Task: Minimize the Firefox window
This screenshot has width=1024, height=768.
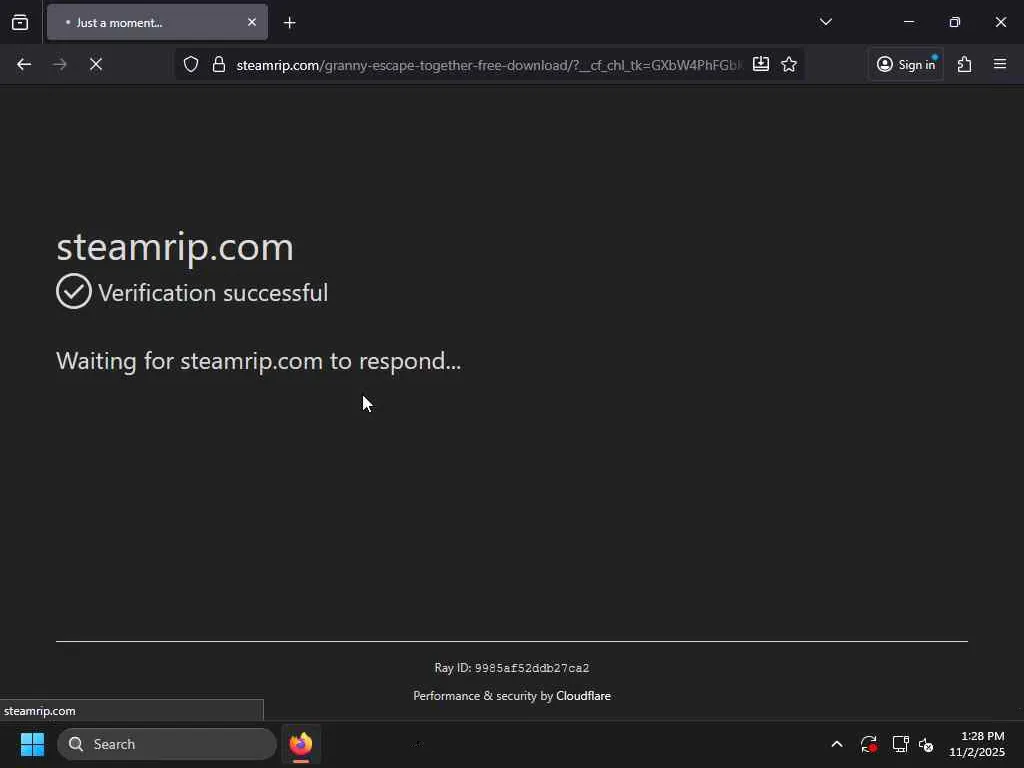Action: [x=909, y=22]
